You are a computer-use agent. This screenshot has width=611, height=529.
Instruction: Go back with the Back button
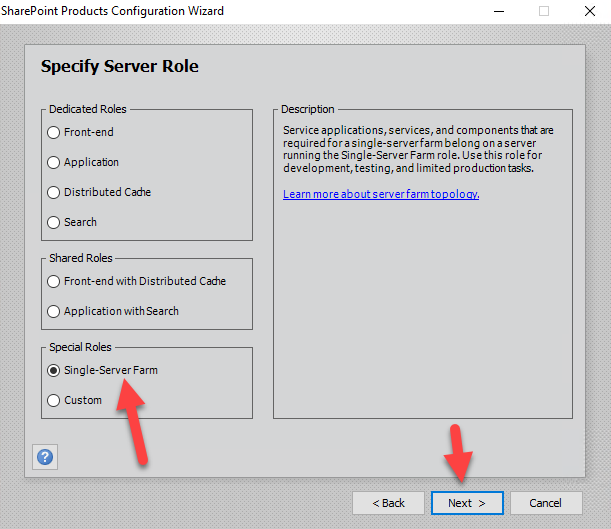click(388, 503)
